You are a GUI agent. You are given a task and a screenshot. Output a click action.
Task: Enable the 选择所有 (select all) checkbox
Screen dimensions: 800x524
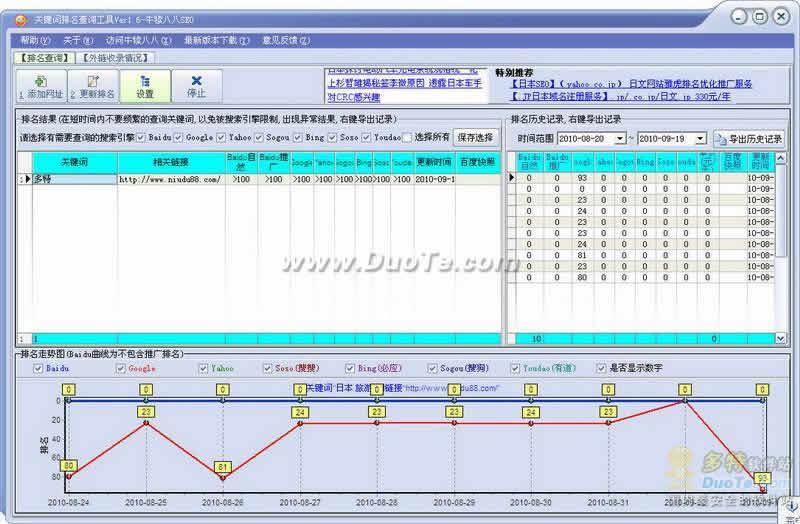[407, 137]
